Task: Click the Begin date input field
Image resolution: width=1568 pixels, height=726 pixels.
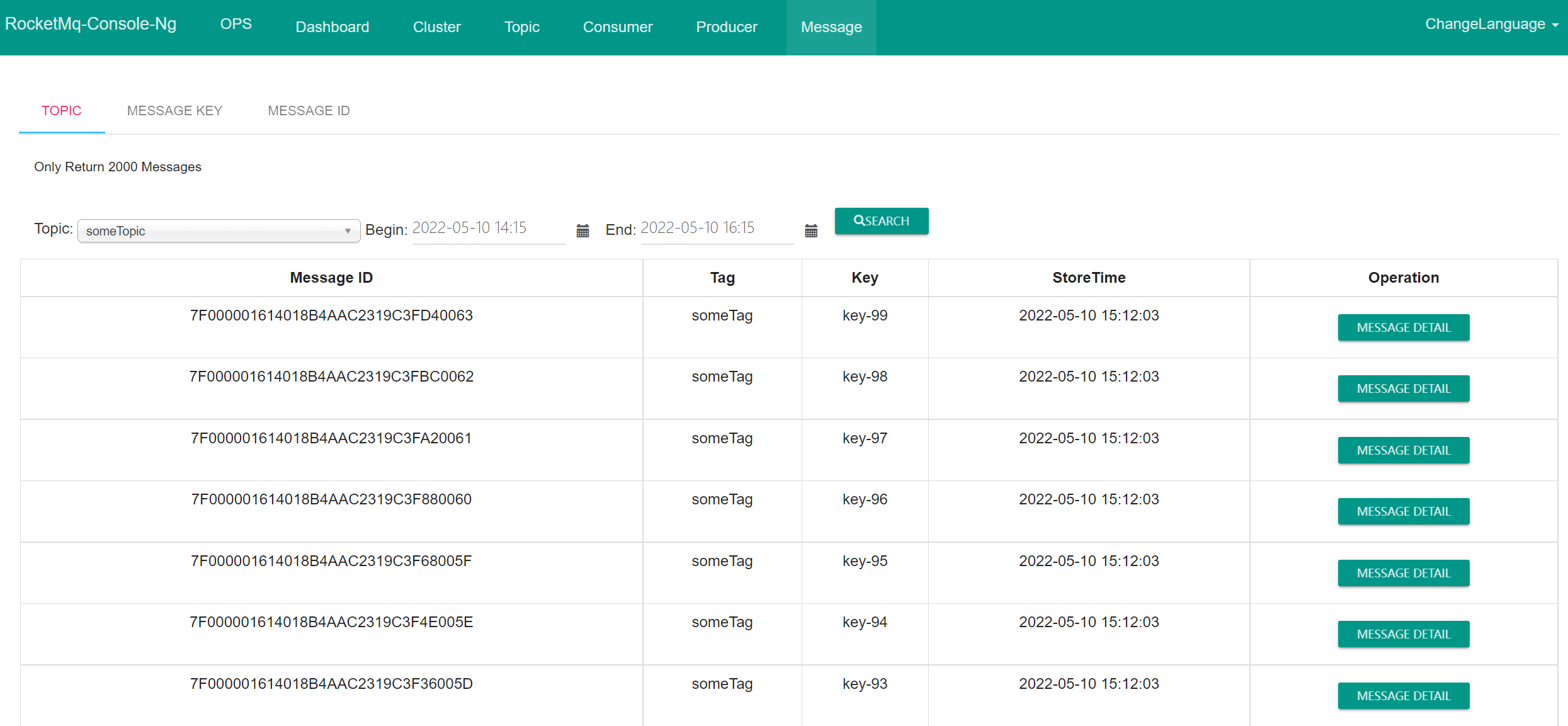Action: click(x=487, y=228)
